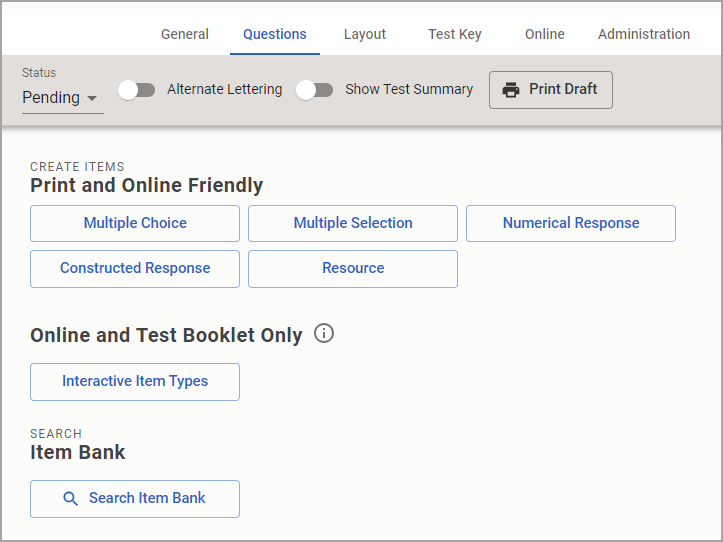Screen dimensions: 723x542
Task: Click the Resource button
Action: point(353,269)
